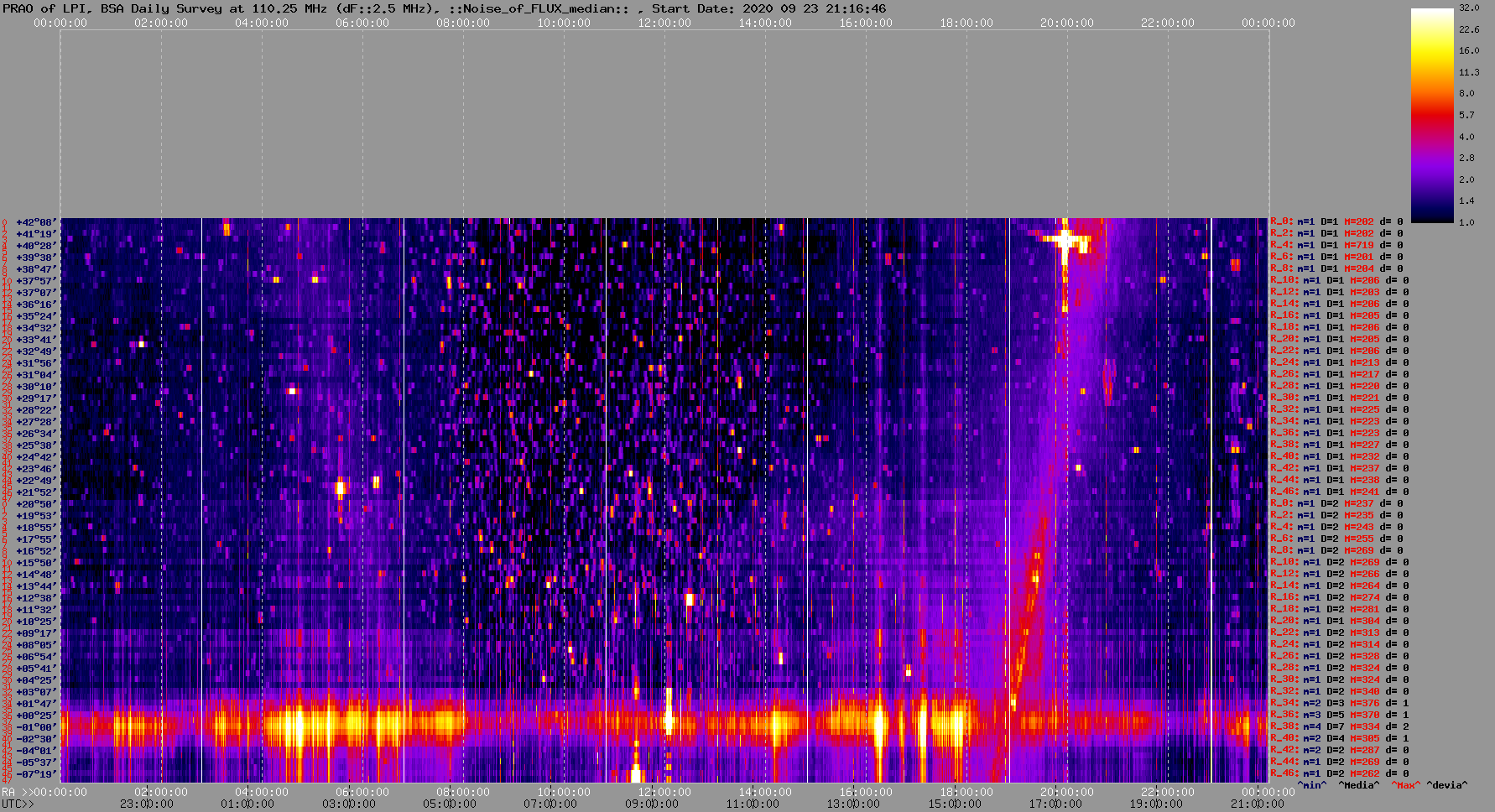Click the bright white cross-shaped source in the heatmap
1495x812 pixels.
[1065, 241]
